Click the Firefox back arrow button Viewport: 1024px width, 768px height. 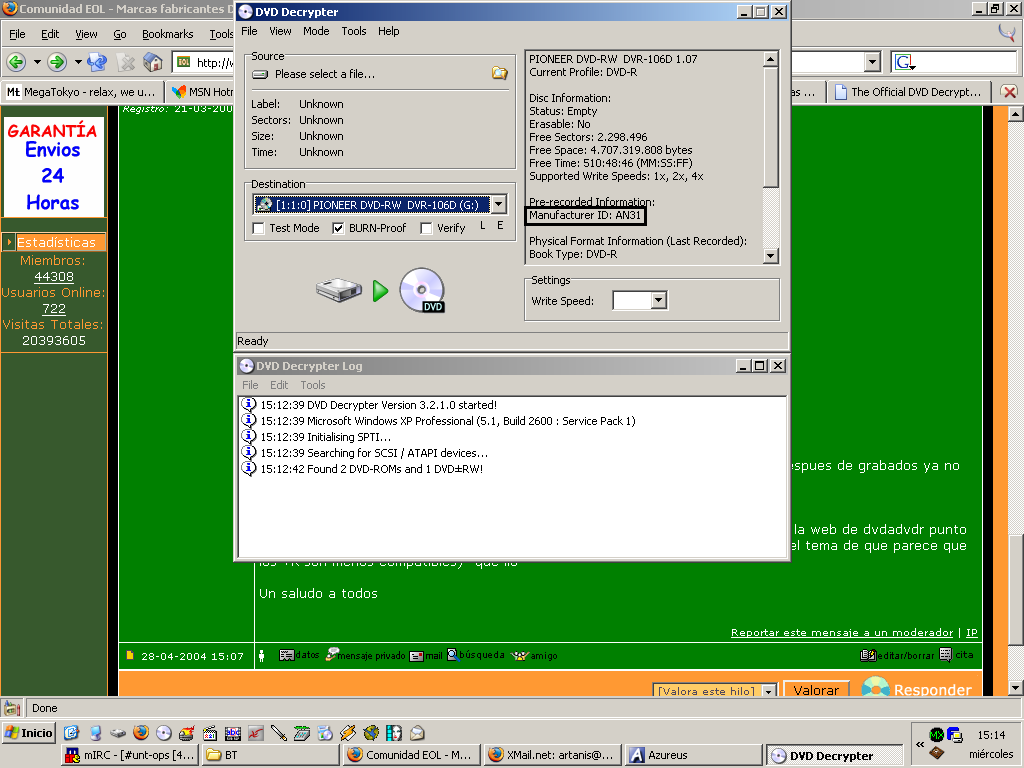pyautogui.click(x=16, y=62)
